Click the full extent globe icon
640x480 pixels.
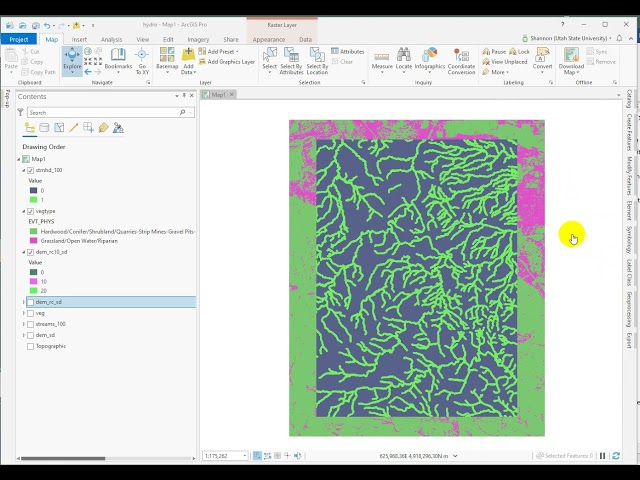point(88,51)
